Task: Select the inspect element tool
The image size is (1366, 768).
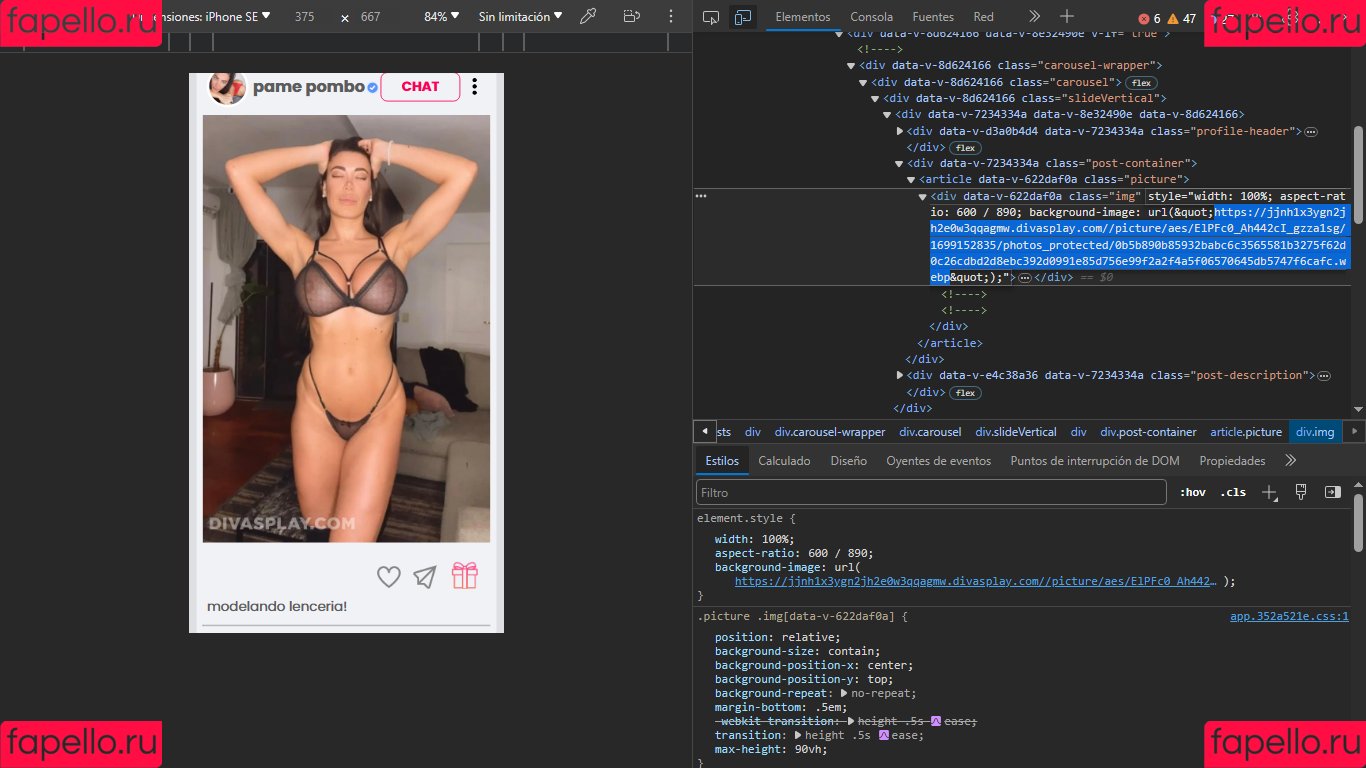Action: tap(711, 16)
